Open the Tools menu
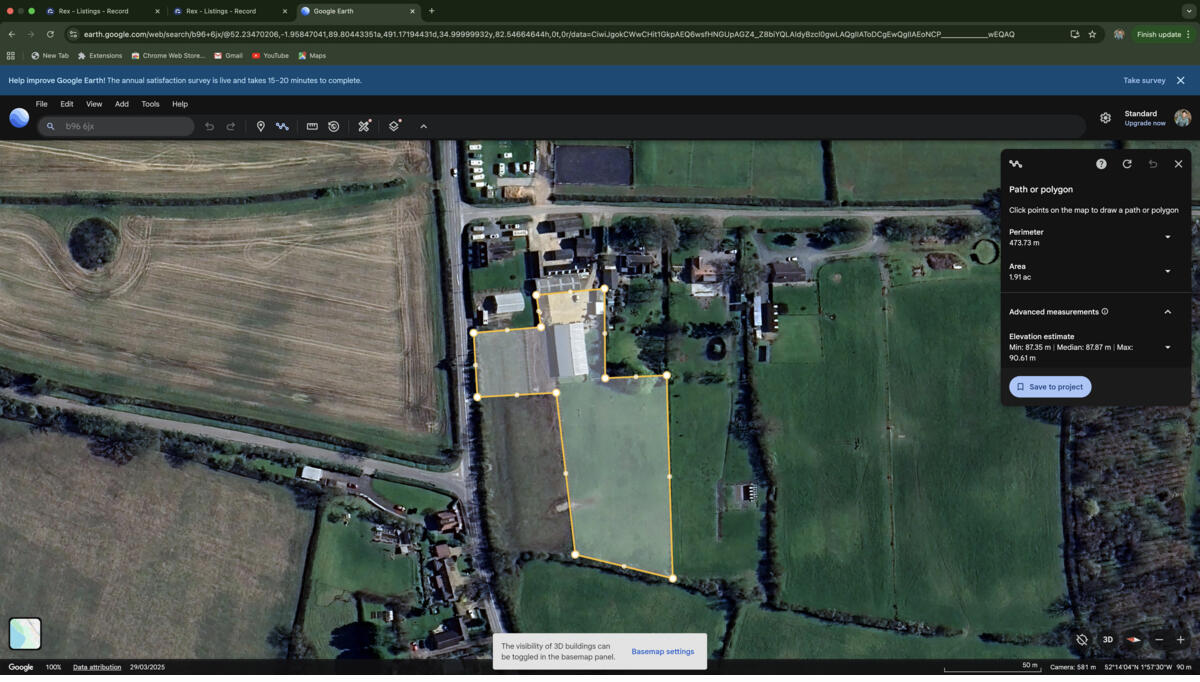The width and height of the screenshot is (1200, 682). click(150, 104)
